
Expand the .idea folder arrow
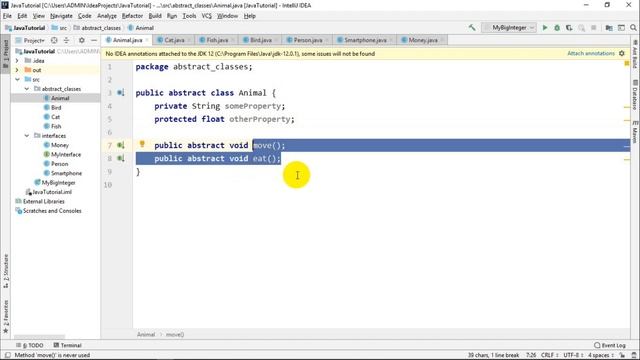pyautogui.click(x=17, y=60)
